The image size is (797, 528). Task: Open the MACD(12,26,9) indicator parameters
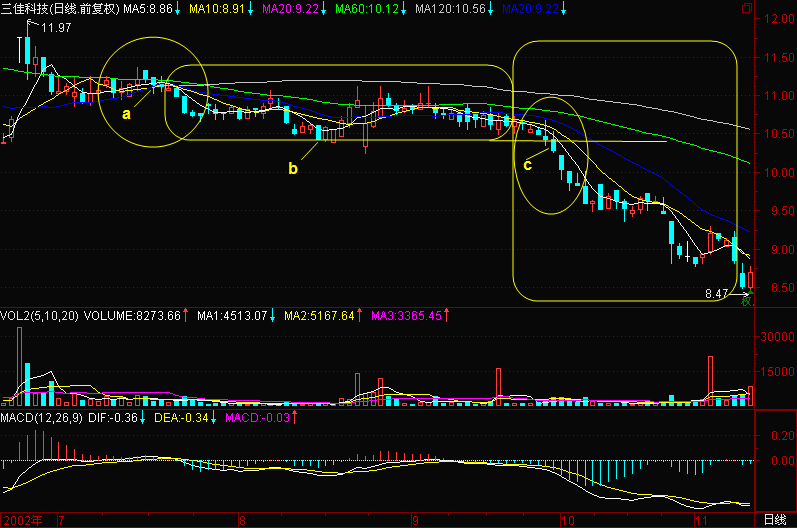point(41,418)
